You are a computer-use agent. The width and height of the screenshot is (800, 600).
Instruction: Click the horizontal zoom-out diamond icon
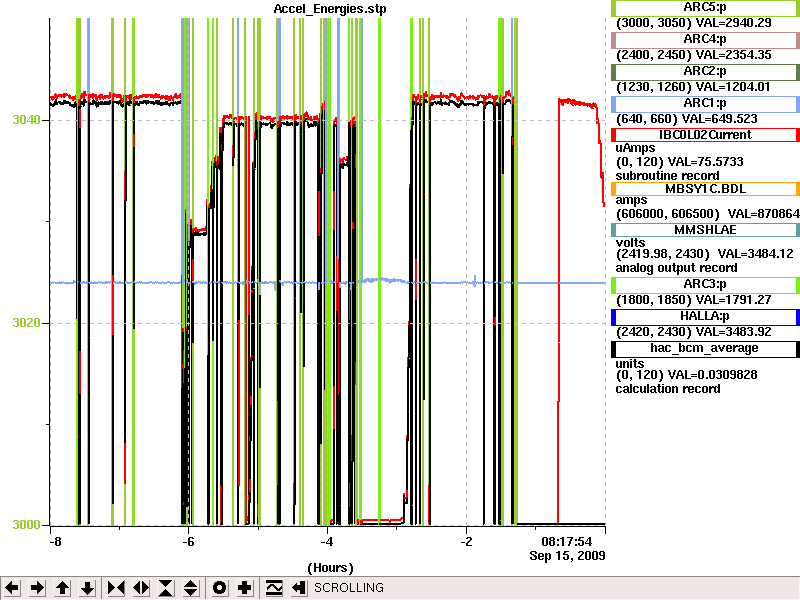pyautogui.click(x=141, y=588)
